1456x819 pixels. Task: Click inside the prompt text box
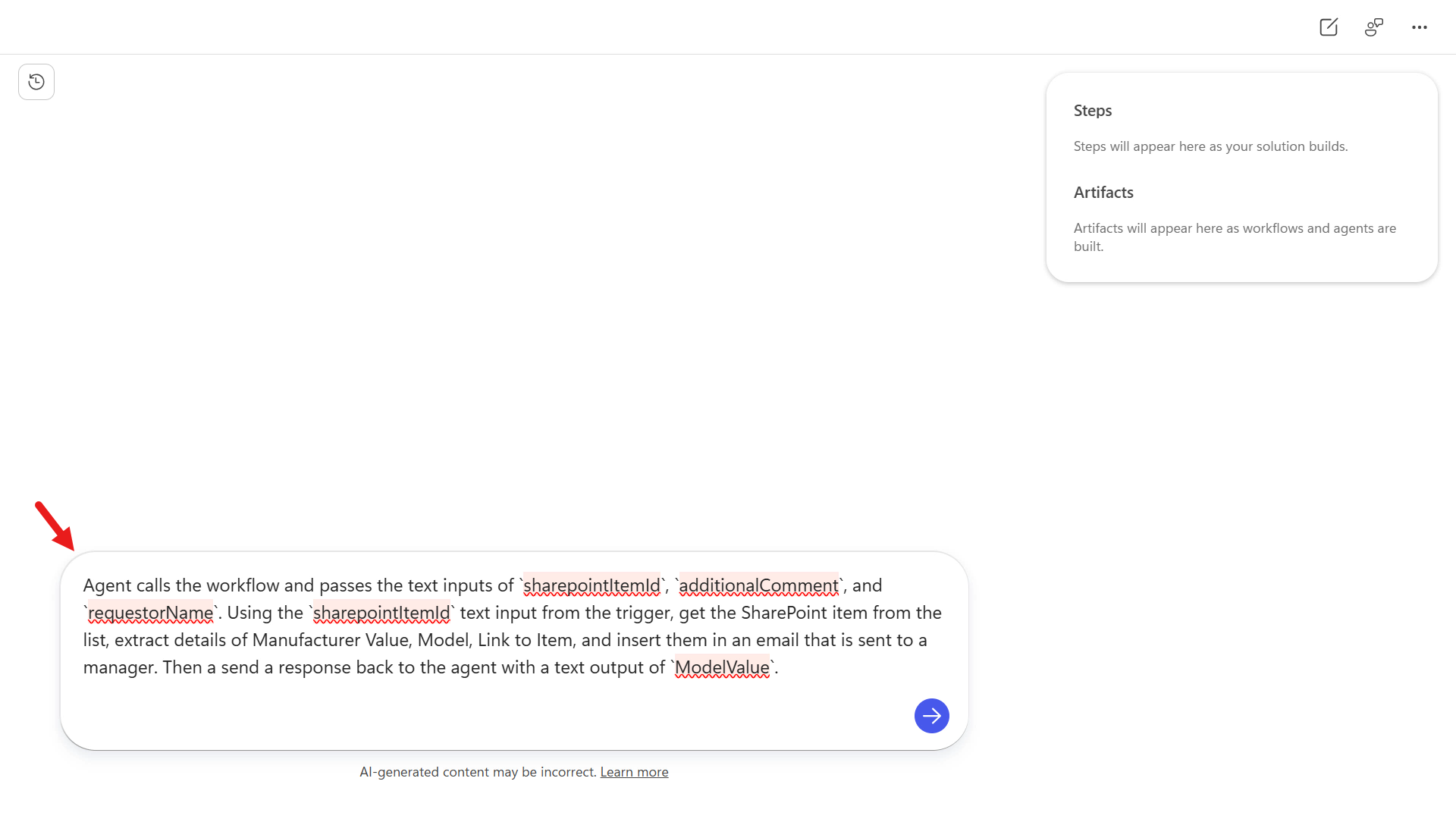(514, 651)
